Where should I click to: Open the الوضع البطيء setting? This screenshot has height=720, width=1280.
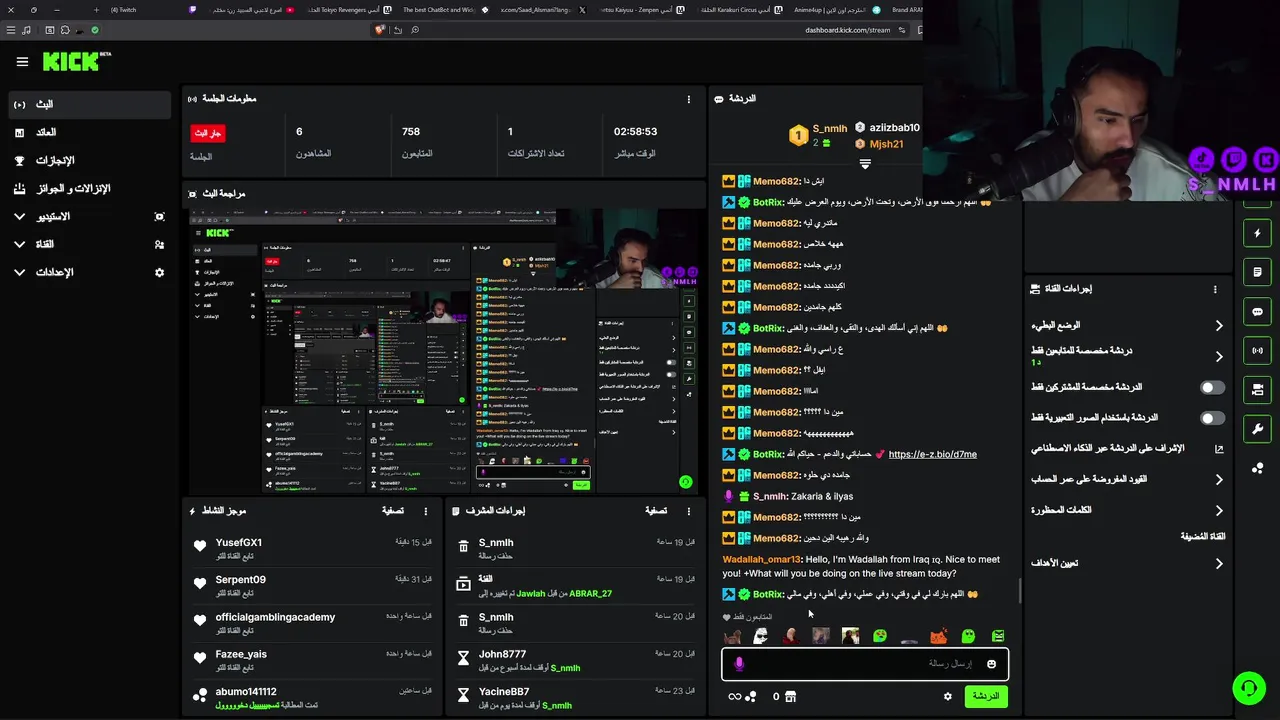[x=1127, y=325]
